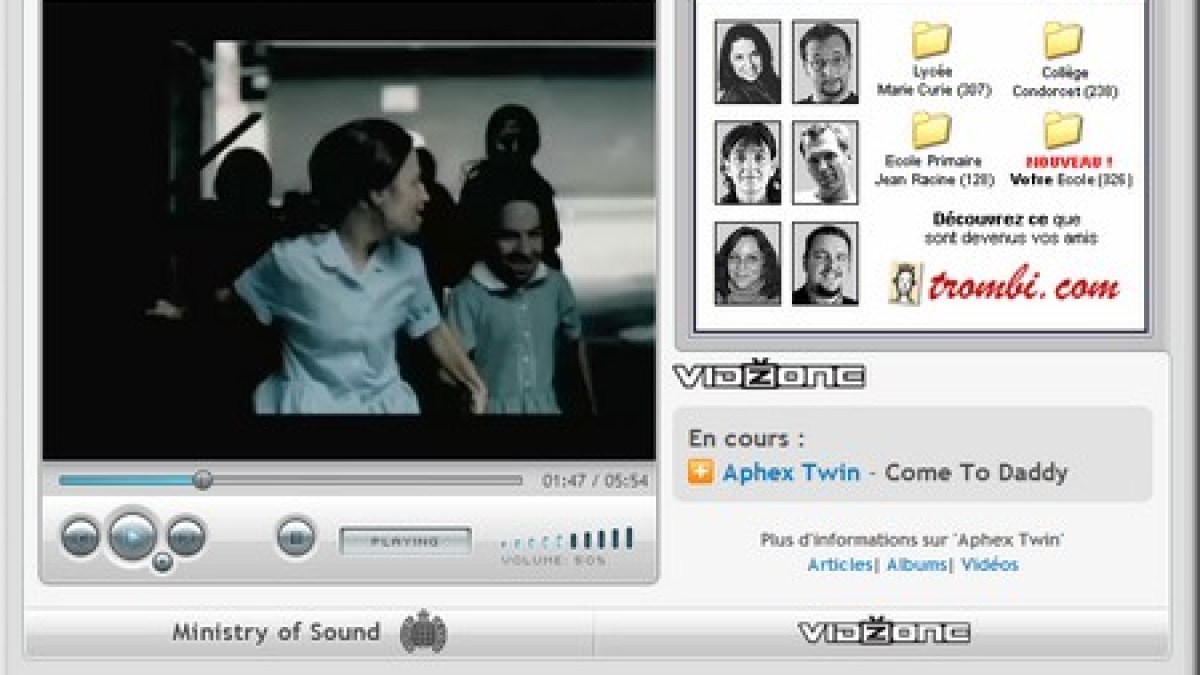Click the orange plus icon beside Aphex Twin
Image resolution: width=1200 pixels, height=675 pixels.
click(x=700, y=472)
